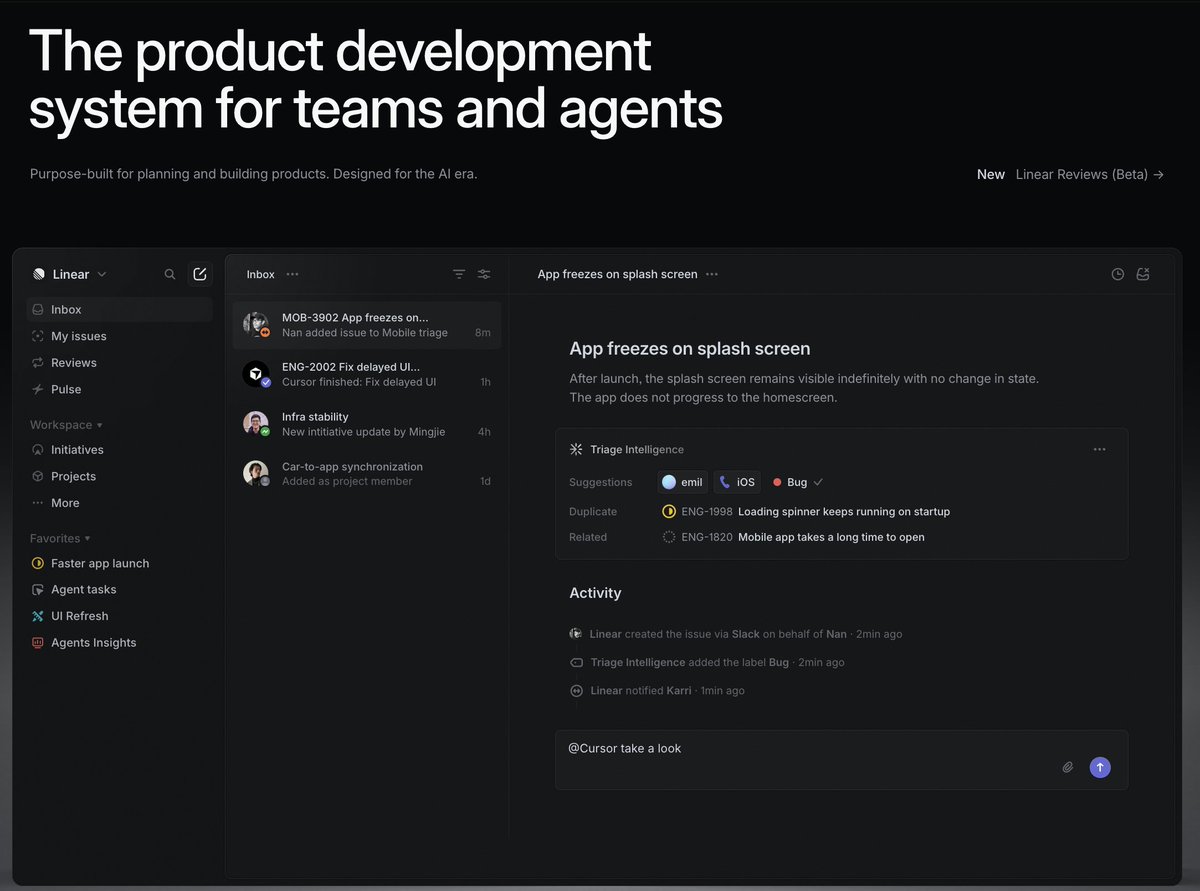
Task: Click the 'Added as project member' text
Action: click(347, 481)
